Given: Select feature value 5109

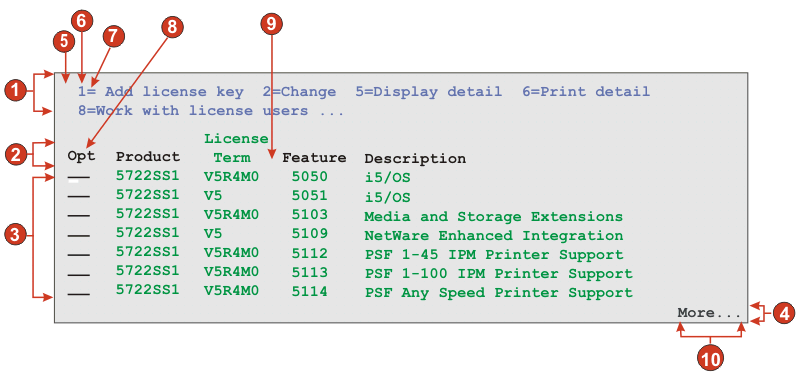Looking at the screenshot, I should 310,234.
